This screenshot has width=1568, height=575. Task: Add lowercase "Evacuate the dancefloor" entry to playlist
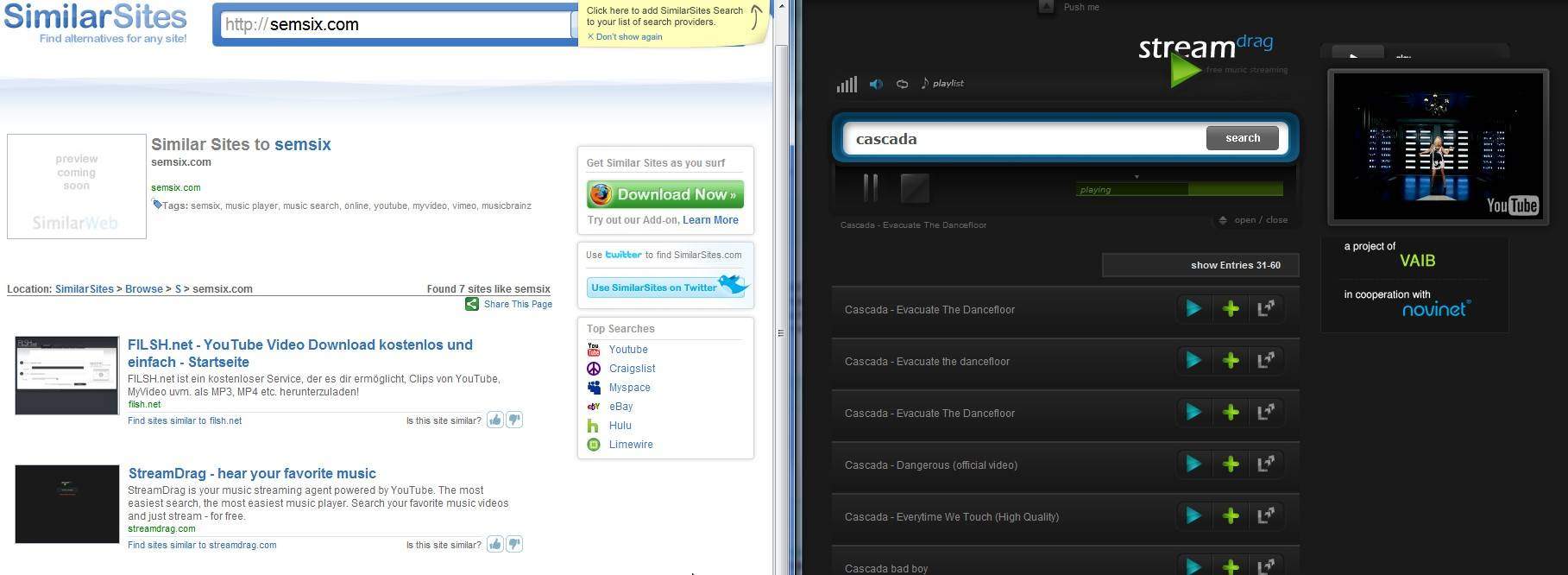click(x=1231, y=360)
